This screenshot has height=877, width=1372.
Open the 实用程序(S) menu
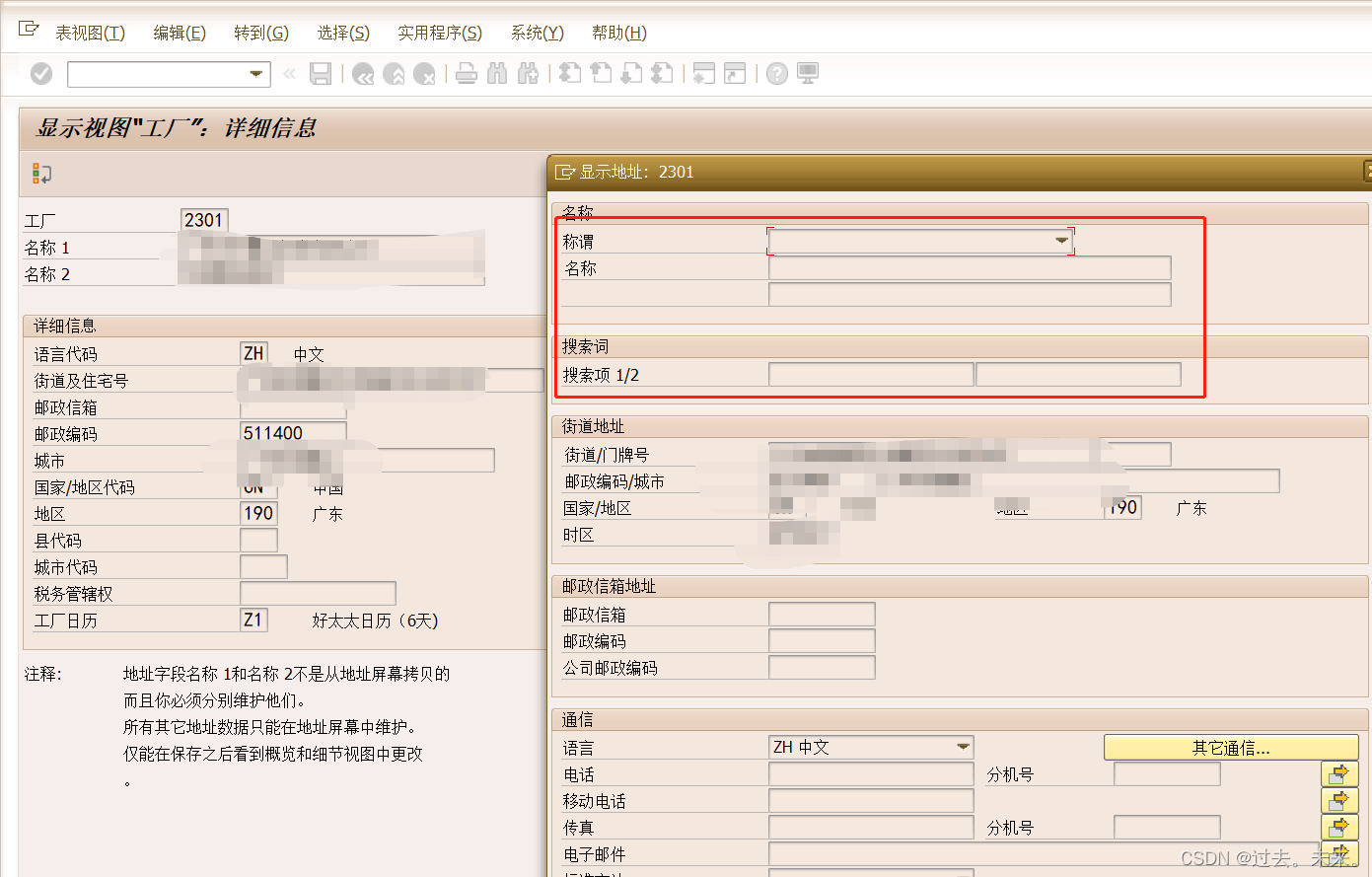440,33
